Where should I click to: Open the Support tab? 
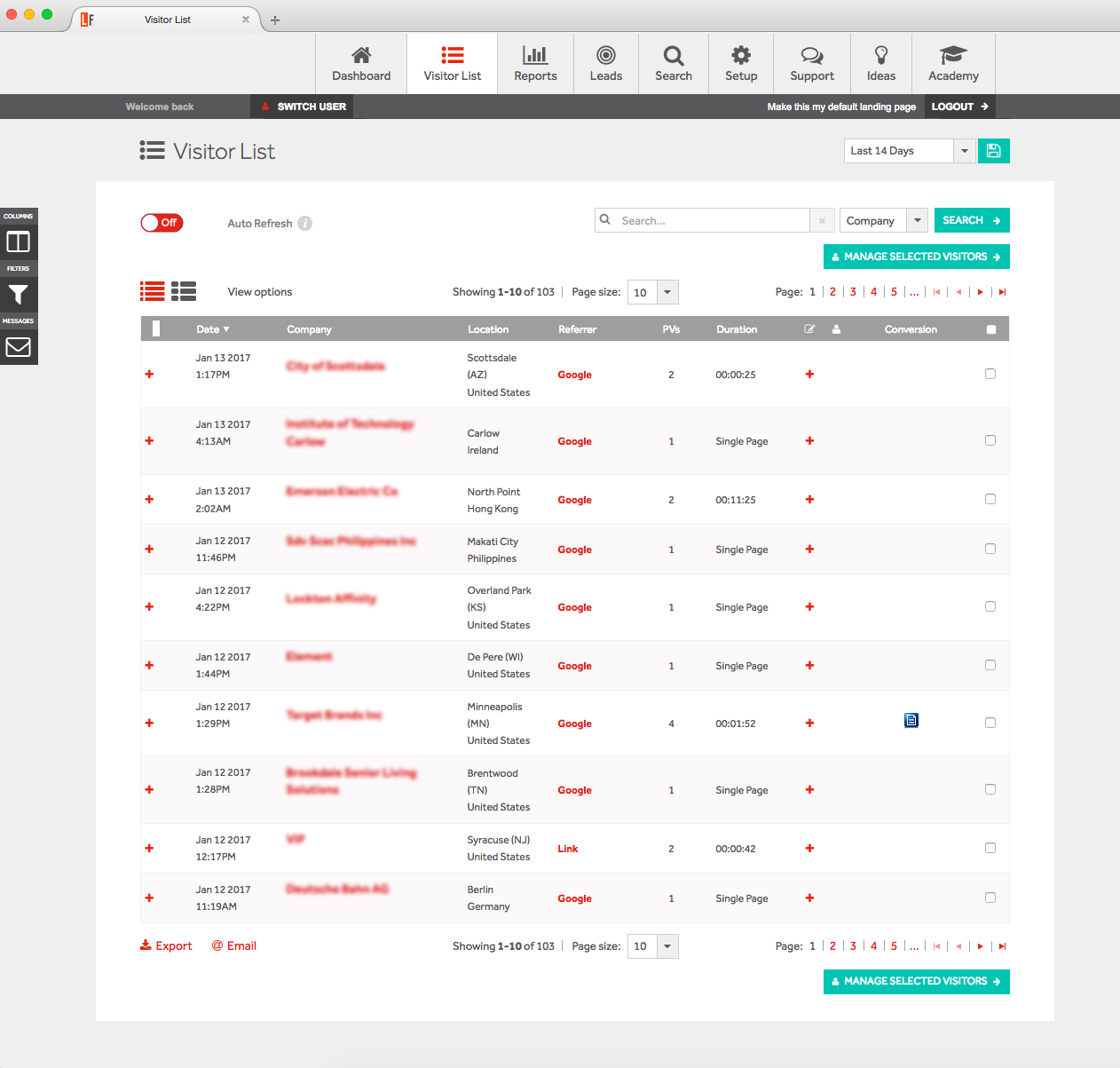812,64
